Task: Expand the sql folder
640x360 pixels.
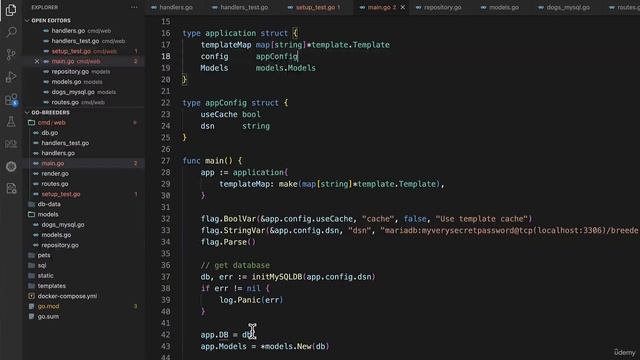Action: 42,265
